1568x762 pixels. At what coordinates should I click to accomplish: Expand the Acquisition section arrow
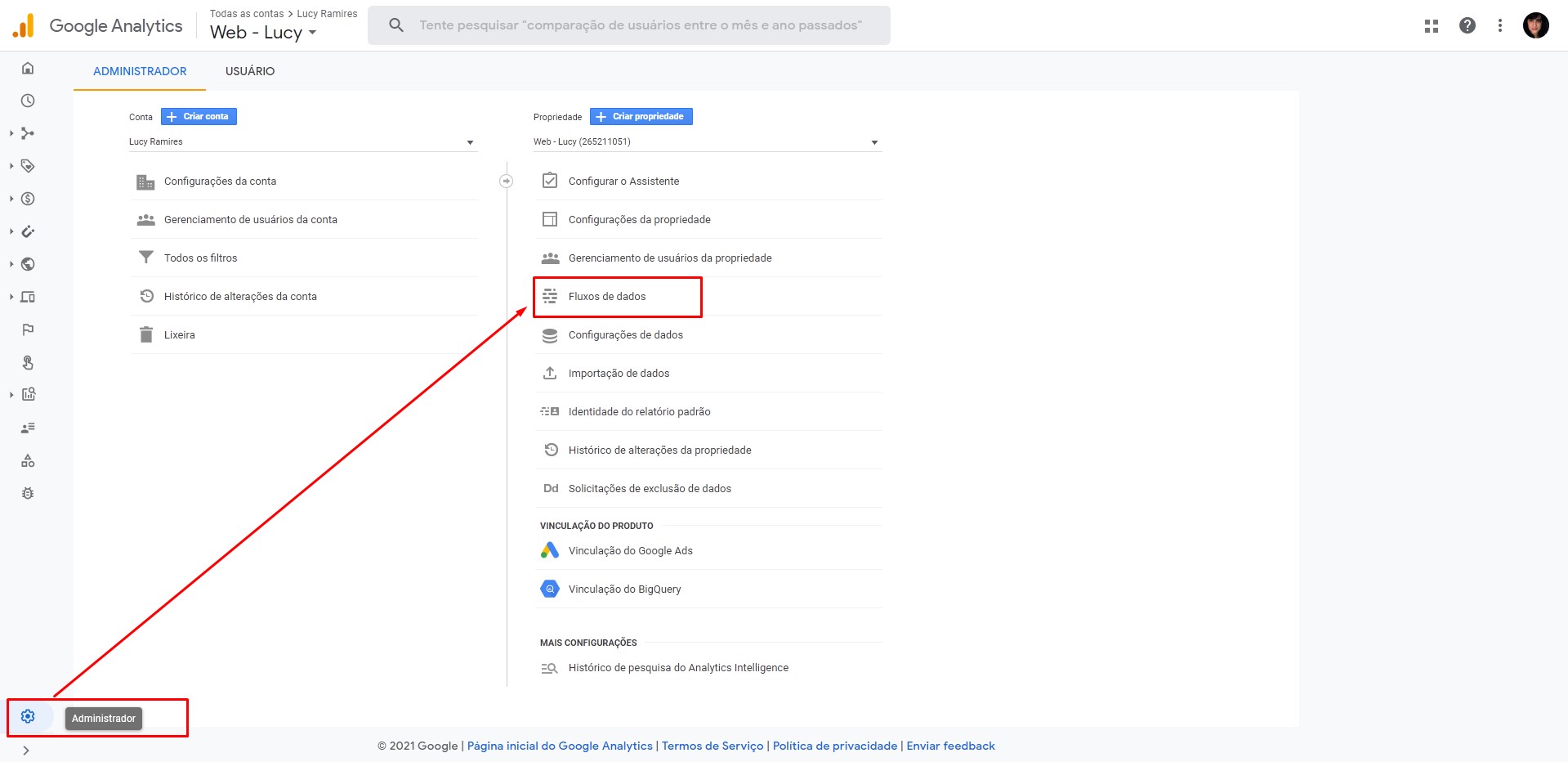(x=11, y=133)
